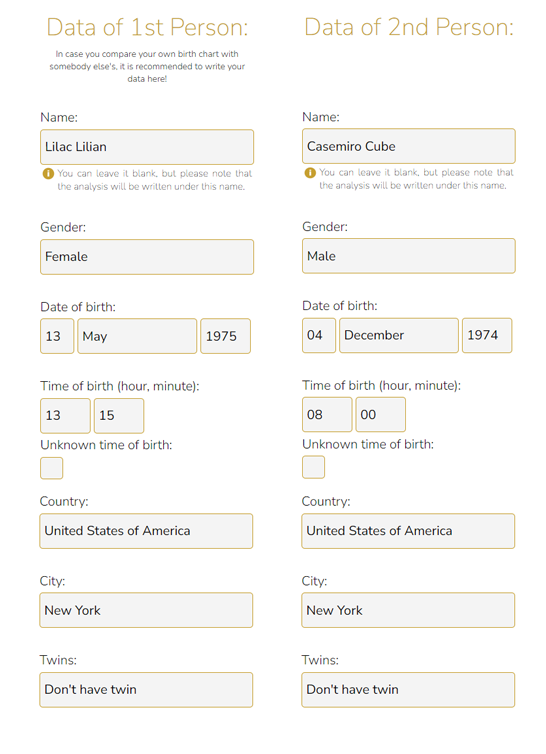
Task: Open the Male gender dropdown
Action: 409,256
